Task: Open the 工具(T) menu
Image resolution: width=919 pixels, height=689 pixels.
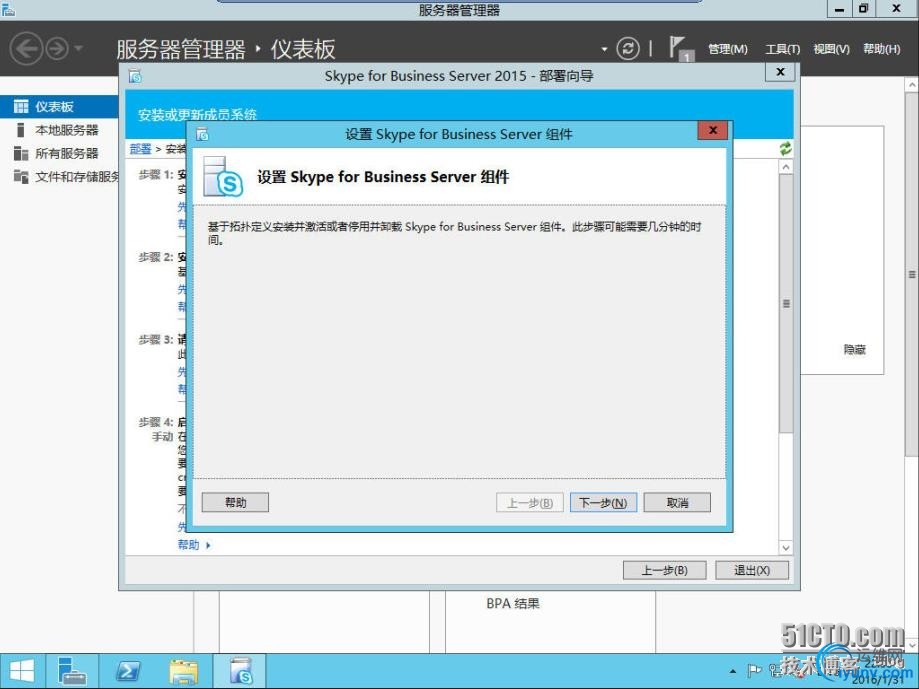Action: (782, 49)
